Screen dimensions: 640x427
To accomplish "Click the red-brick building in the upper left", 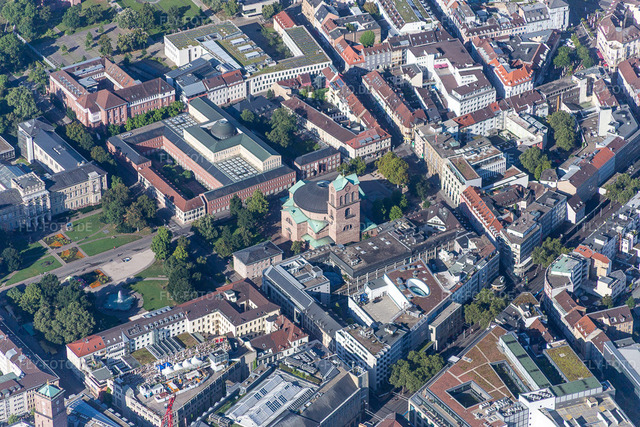I will point(105,92).
